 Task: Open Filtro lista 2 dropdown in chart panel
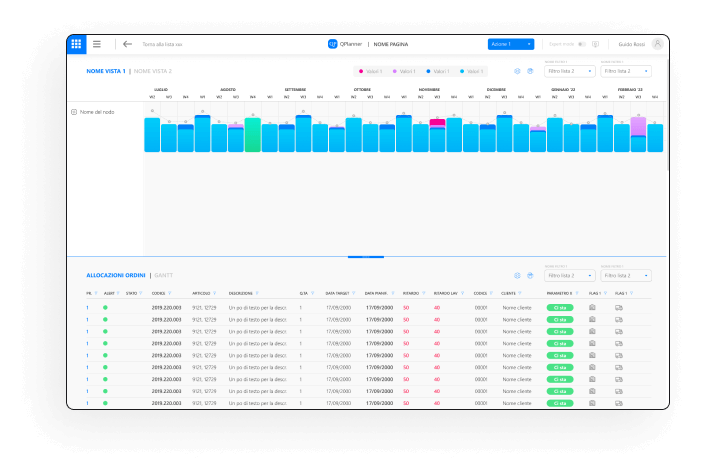pyautogui.click(x=570, y=71)
